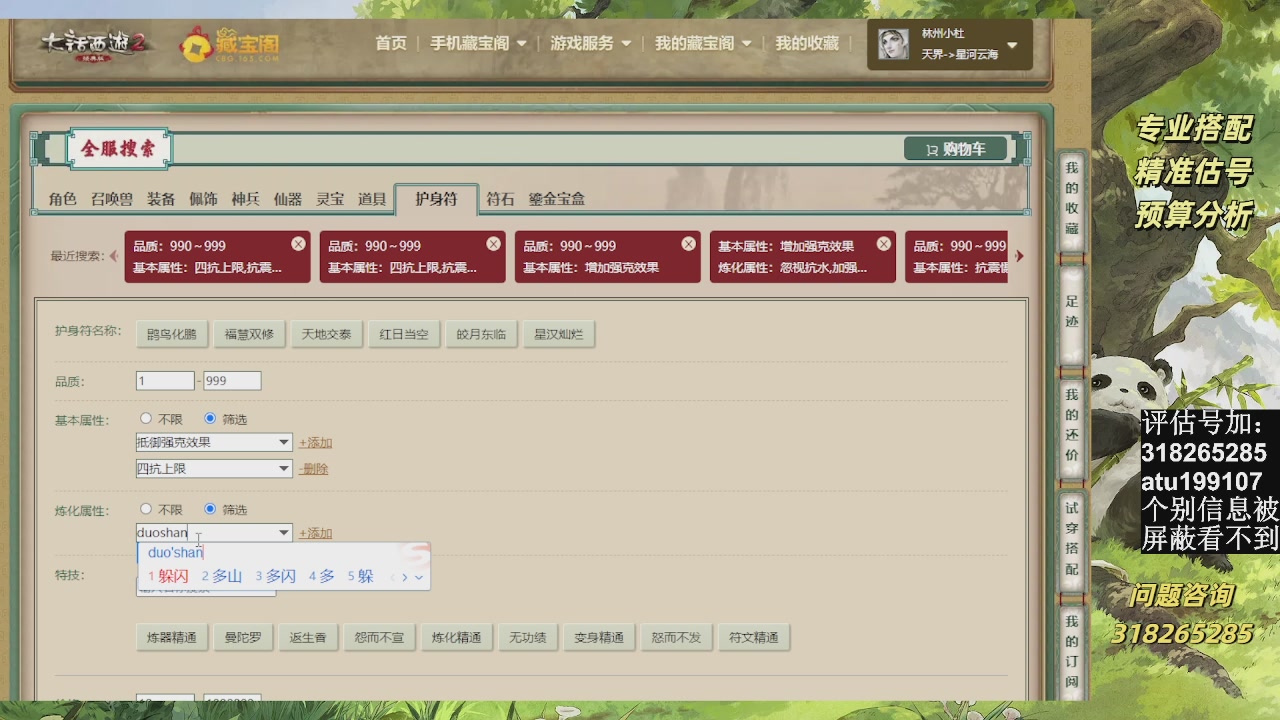Switch to the 角色 tab
This screenshot has width=1280, height=720.
(x=62, y=199)
